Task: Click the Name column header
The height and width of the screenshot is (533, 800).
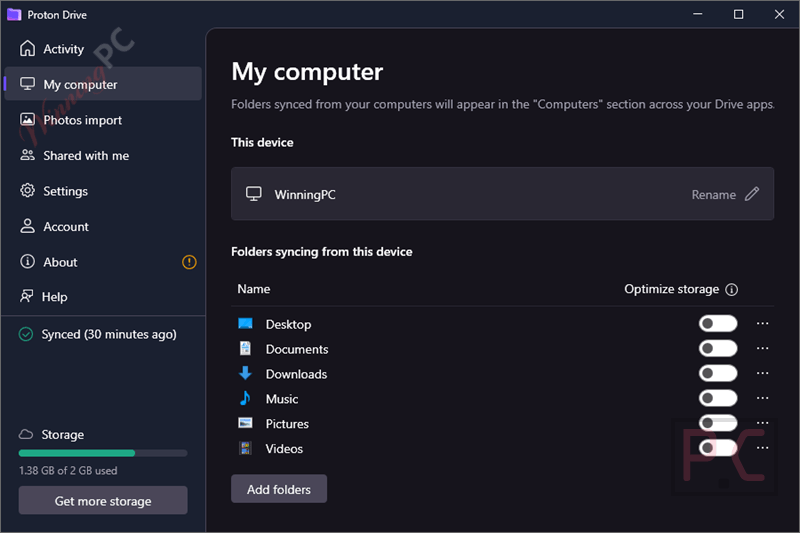Action: (254, 289)
